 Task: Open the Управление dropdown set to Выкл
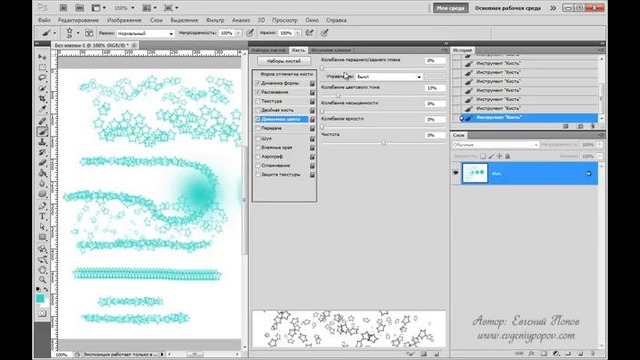coord(389,77)
